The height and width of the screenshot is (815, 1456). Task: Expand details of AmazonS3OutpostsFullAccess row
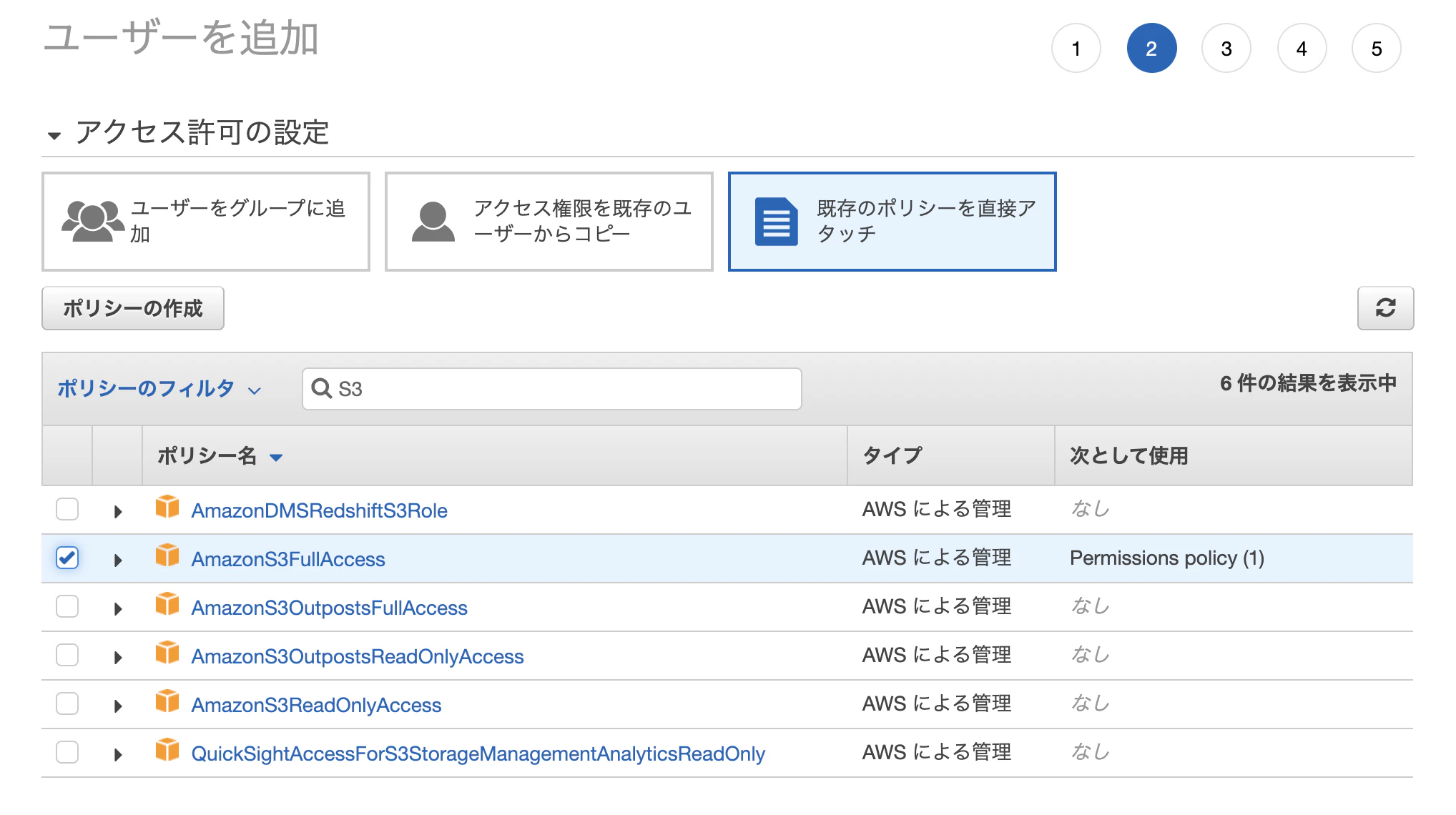point(118,609)
